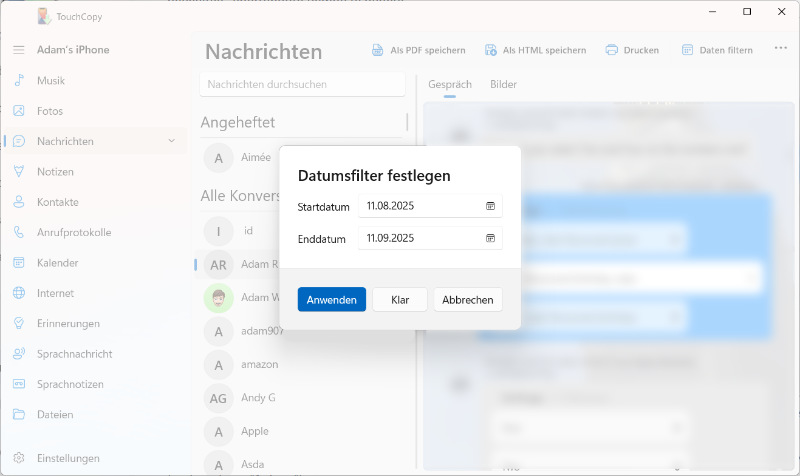Cancel the dialog with Abbrechen

click(x=467, y=300)
